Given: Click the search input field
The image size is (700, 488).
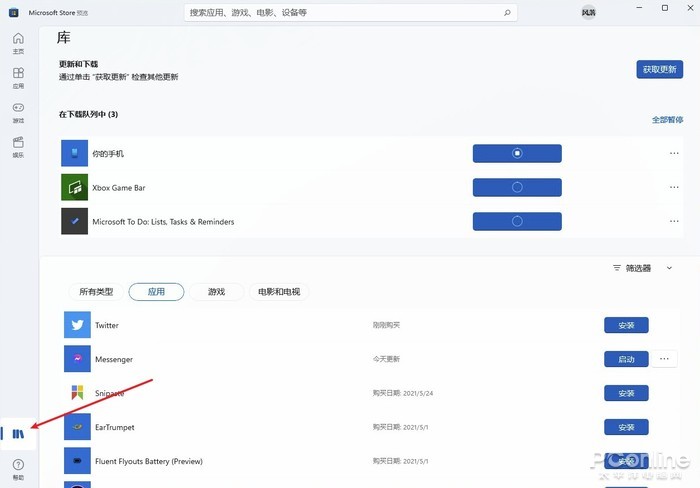Looking at the screenshot, I should 350,13.
